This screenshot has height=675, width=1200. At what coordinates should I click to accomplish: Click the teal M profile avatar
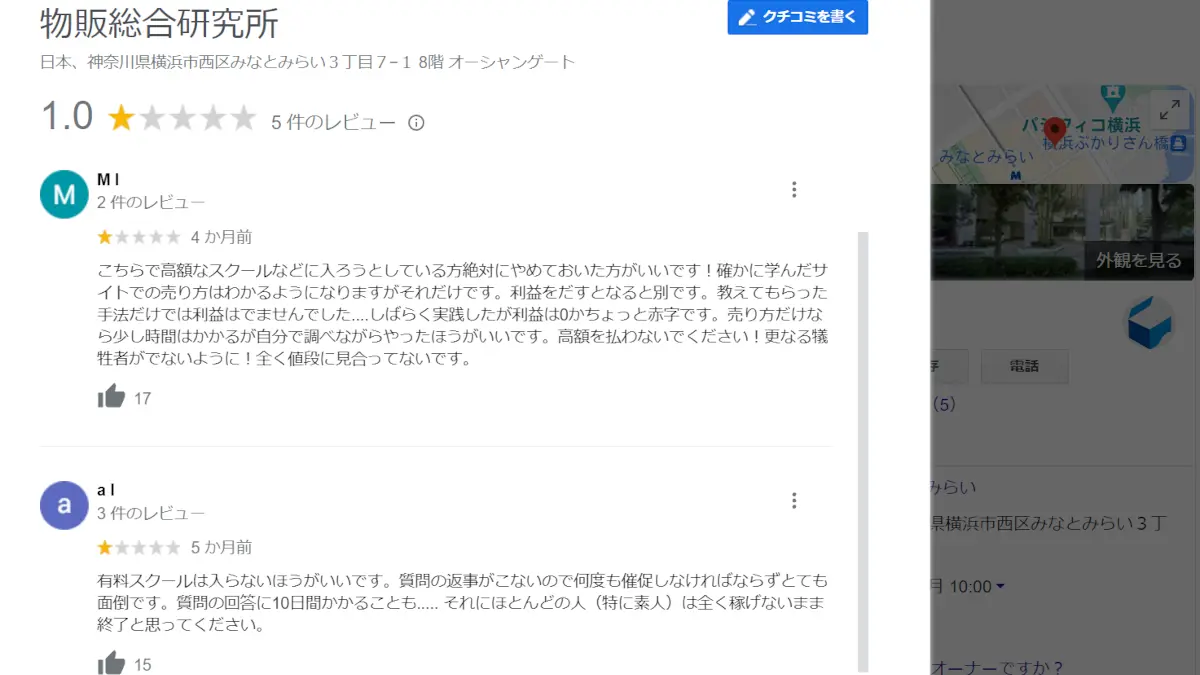(x=64, y=194)
